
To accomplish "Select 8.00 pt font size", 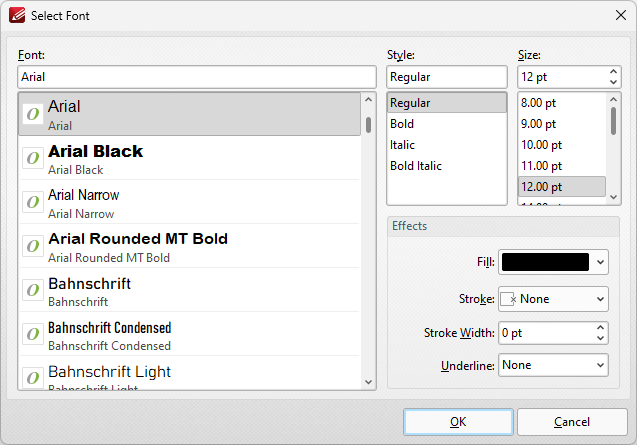I will point(562,103).
